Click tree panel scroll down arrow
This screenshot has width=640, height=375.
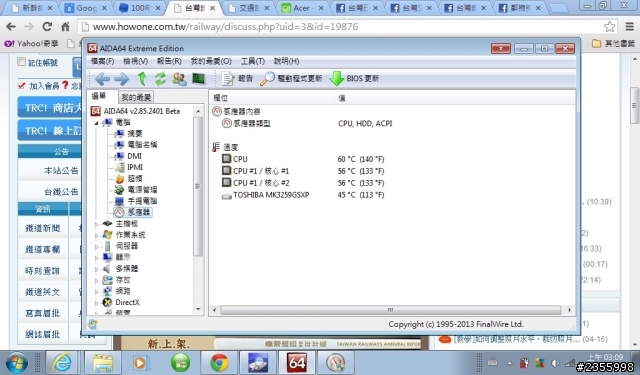(198, 309)
